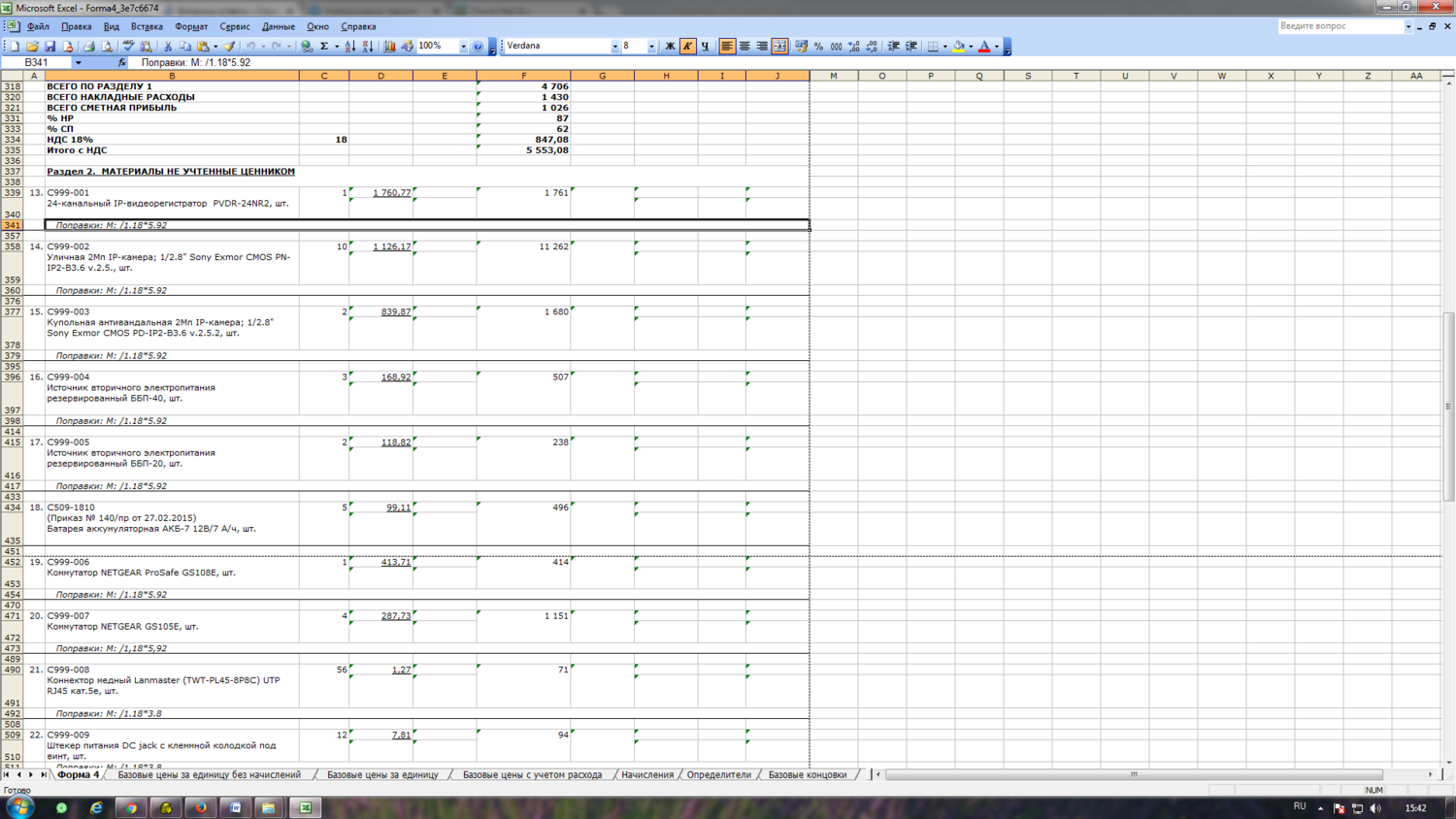Switch to the Начисления sheet tab
Viewport: 1456px width, 819px height.
pos(647,774)
